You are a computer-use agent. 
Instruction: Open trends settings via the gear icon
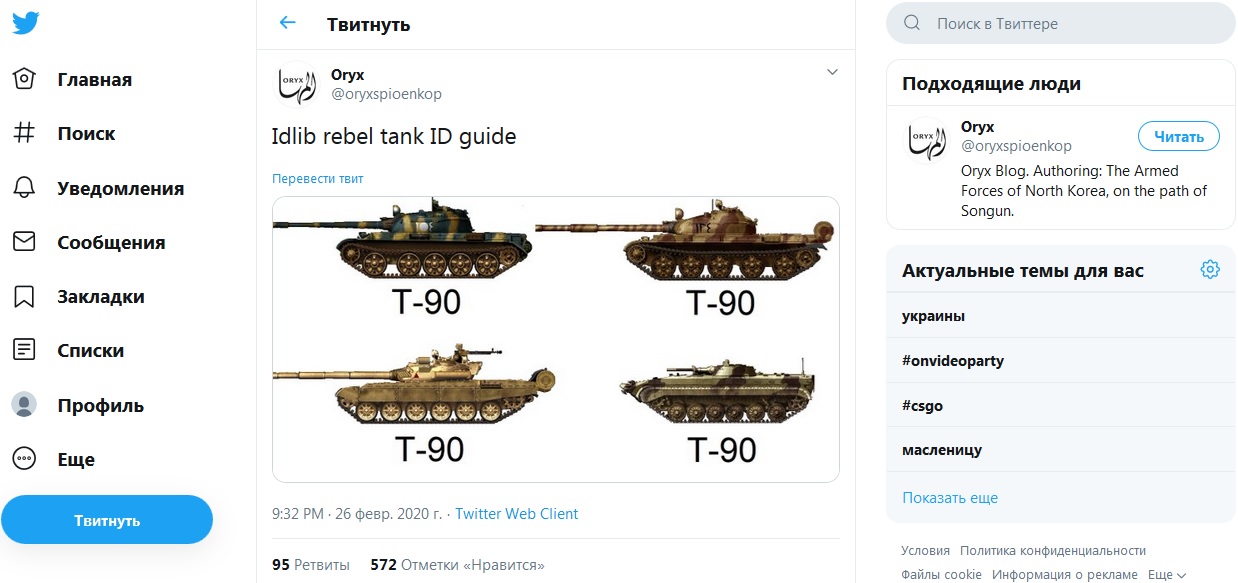click(x=1210, y=270)
